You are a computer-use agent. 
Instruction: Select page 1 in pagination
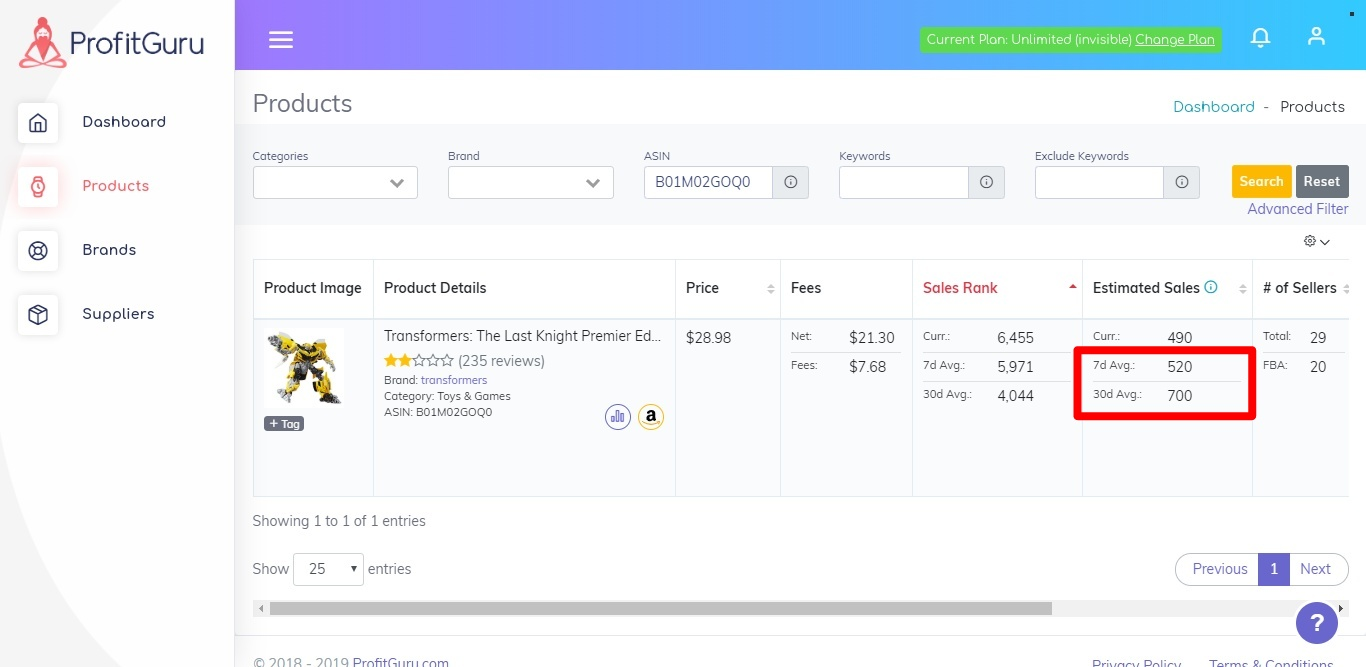(1274, 569)
